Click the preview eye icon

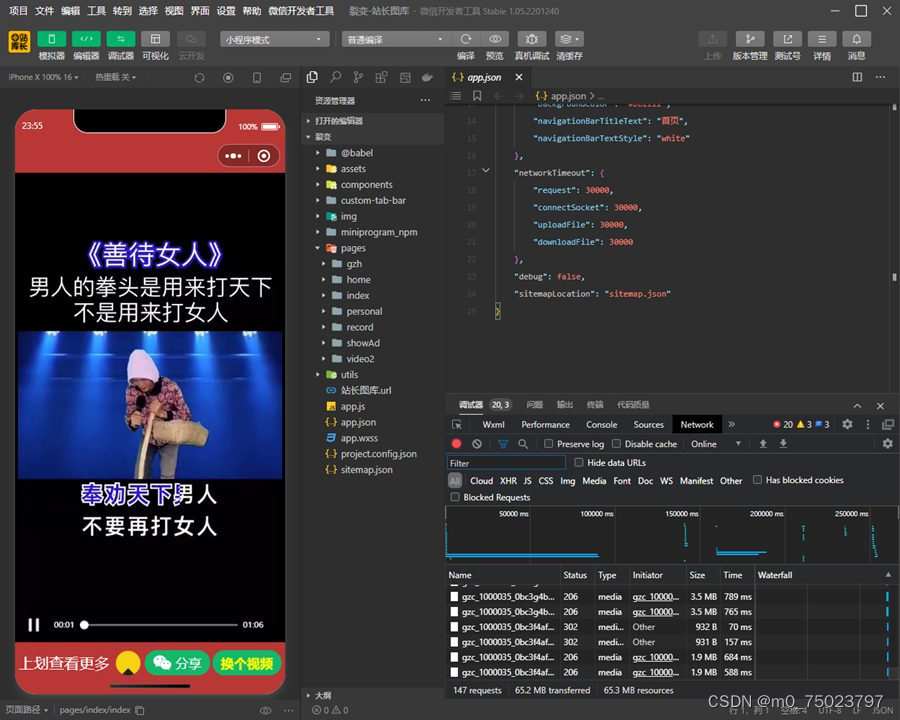(x=495, y=39)
